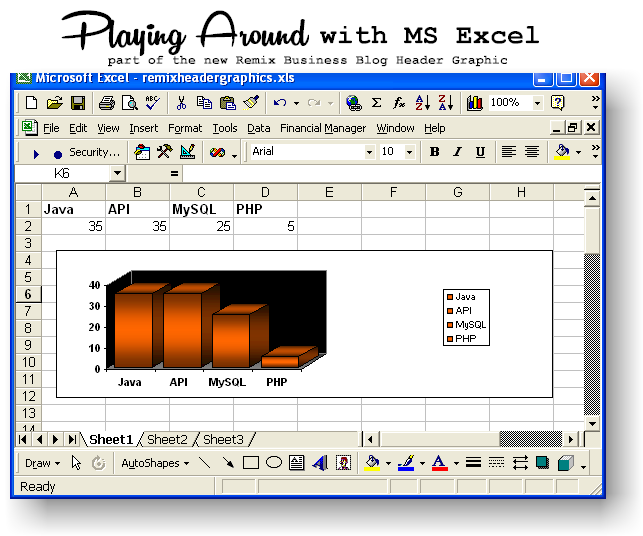643x536 pixels.
Task: Expand the drawing toolbar Line Color arrow
Action: coord(422,464)
